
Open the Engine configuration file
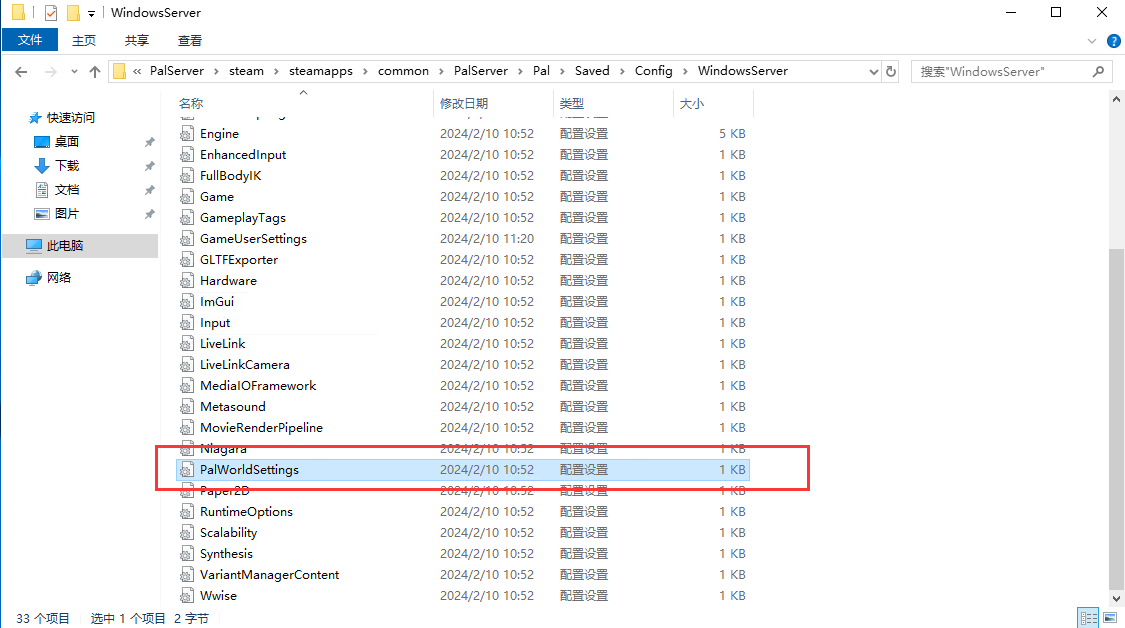[x=217, y=133]
